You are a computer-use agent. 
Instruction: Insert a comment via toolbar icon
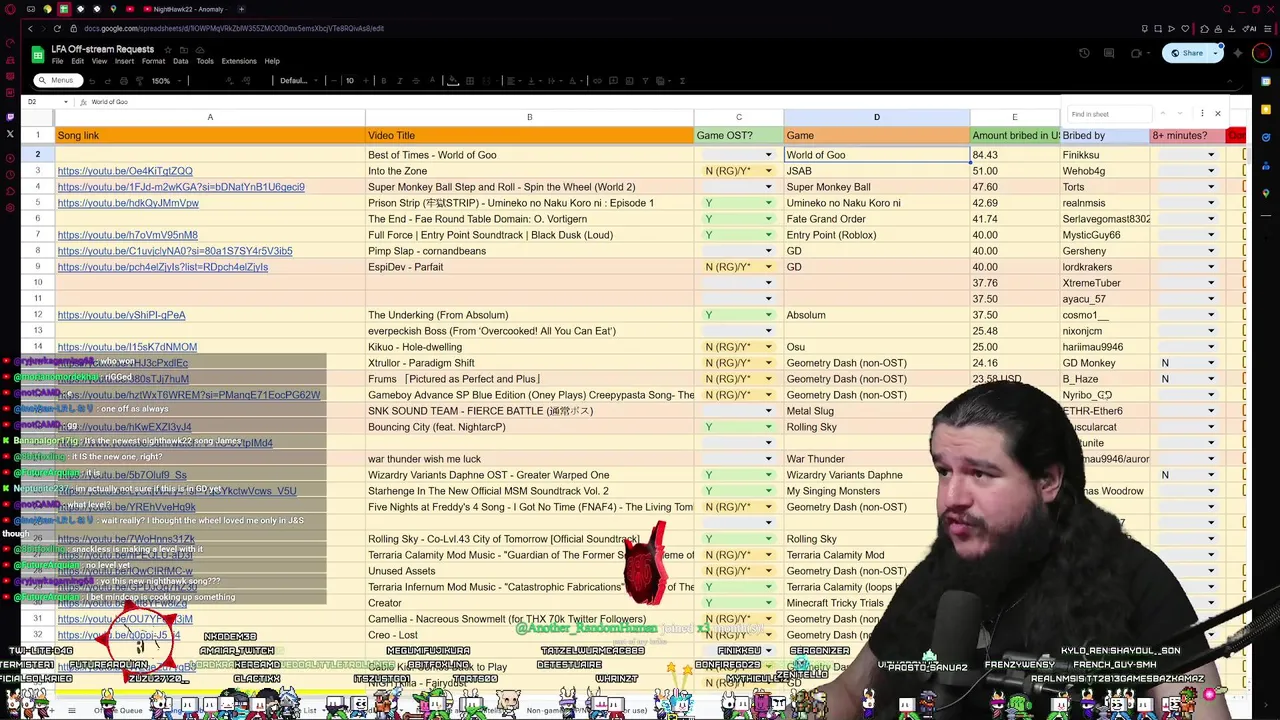click(x=613, y=80)
